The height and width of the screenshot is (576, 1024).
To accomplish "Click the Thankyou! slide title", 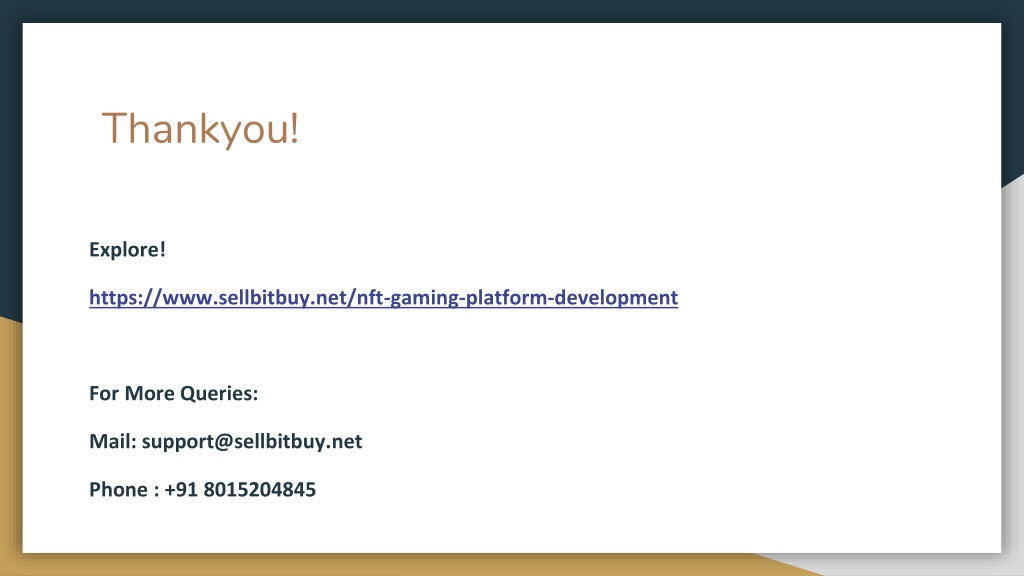I will point(200,129).
